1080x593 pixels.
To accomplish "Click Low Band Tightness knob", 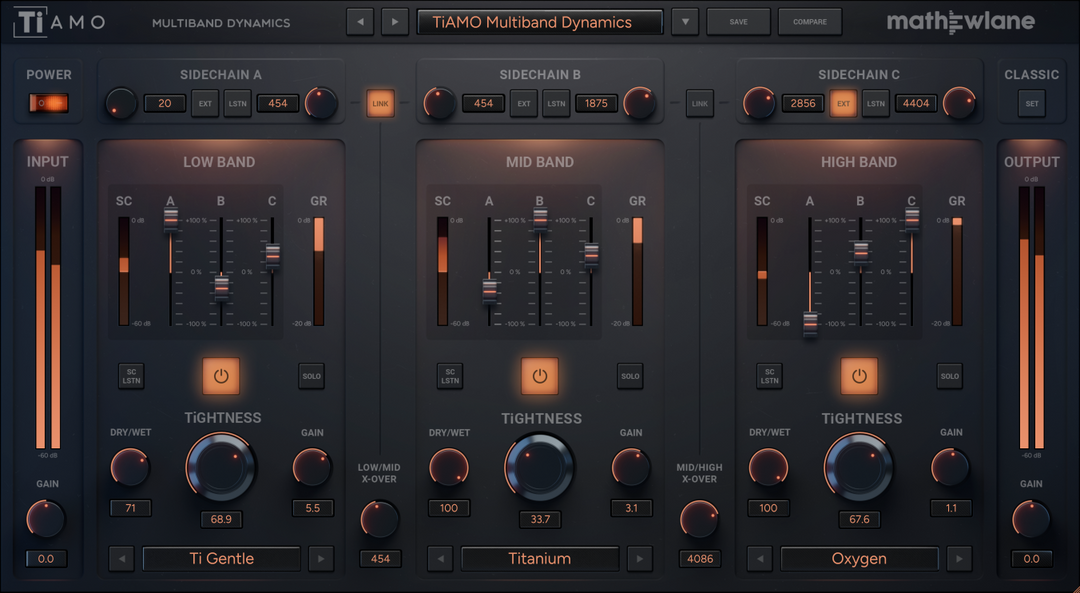I will [221, 467].
